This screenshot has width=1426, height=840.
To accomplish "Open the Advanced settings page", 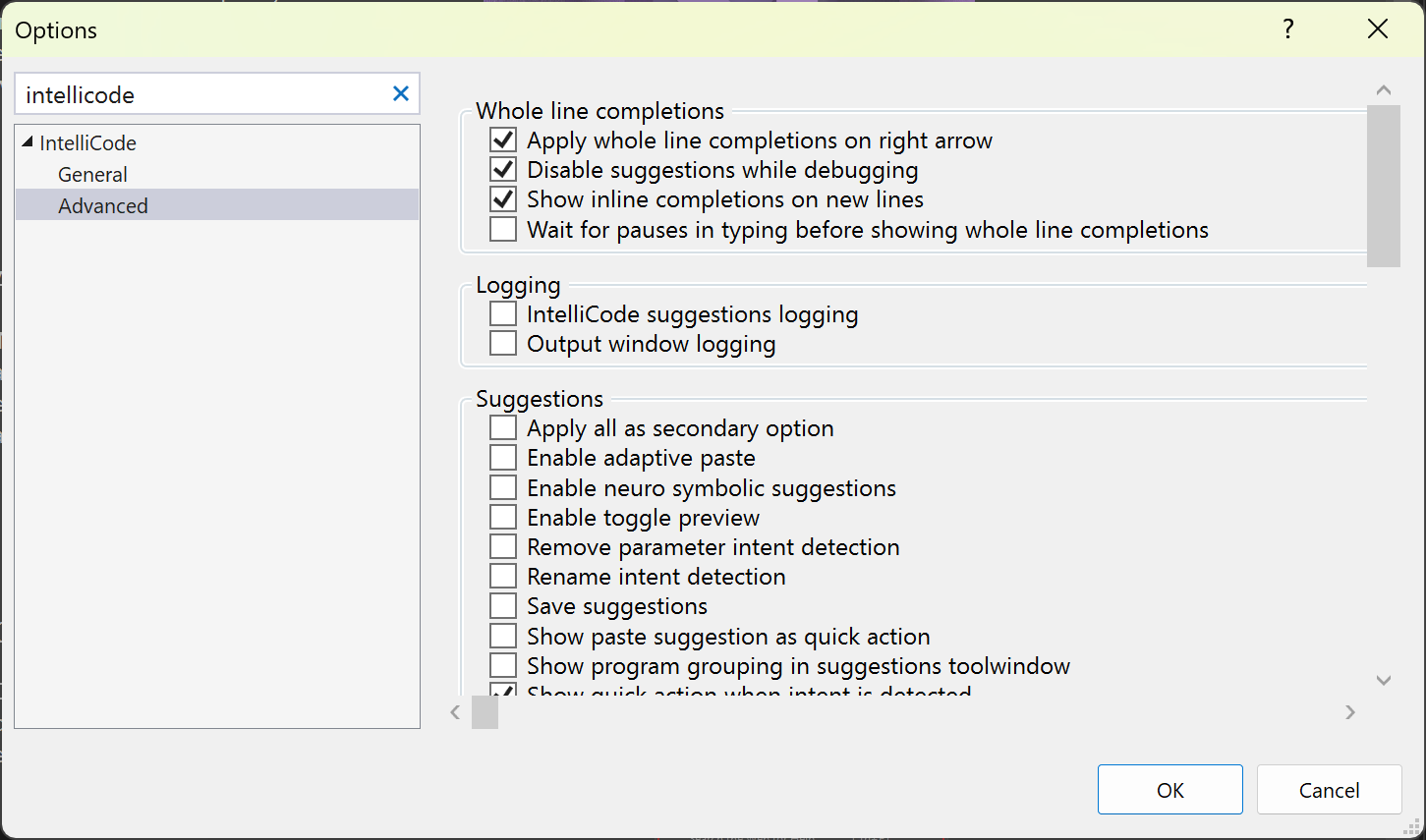I will pos(103,205).
